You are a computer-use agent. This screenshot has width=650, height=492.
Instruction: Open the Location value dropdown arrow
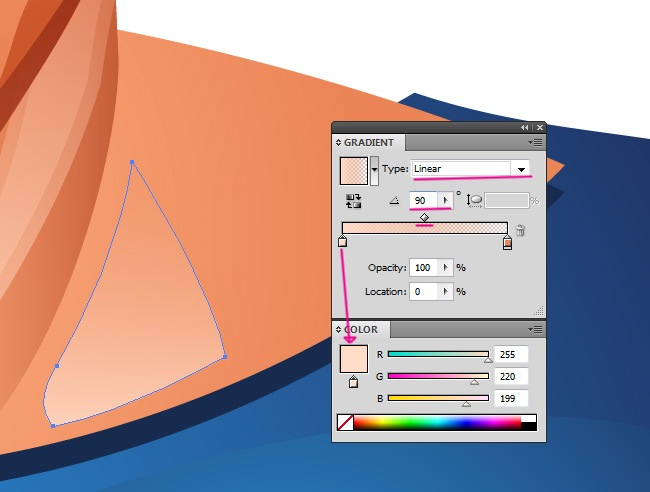click(446, 292)
